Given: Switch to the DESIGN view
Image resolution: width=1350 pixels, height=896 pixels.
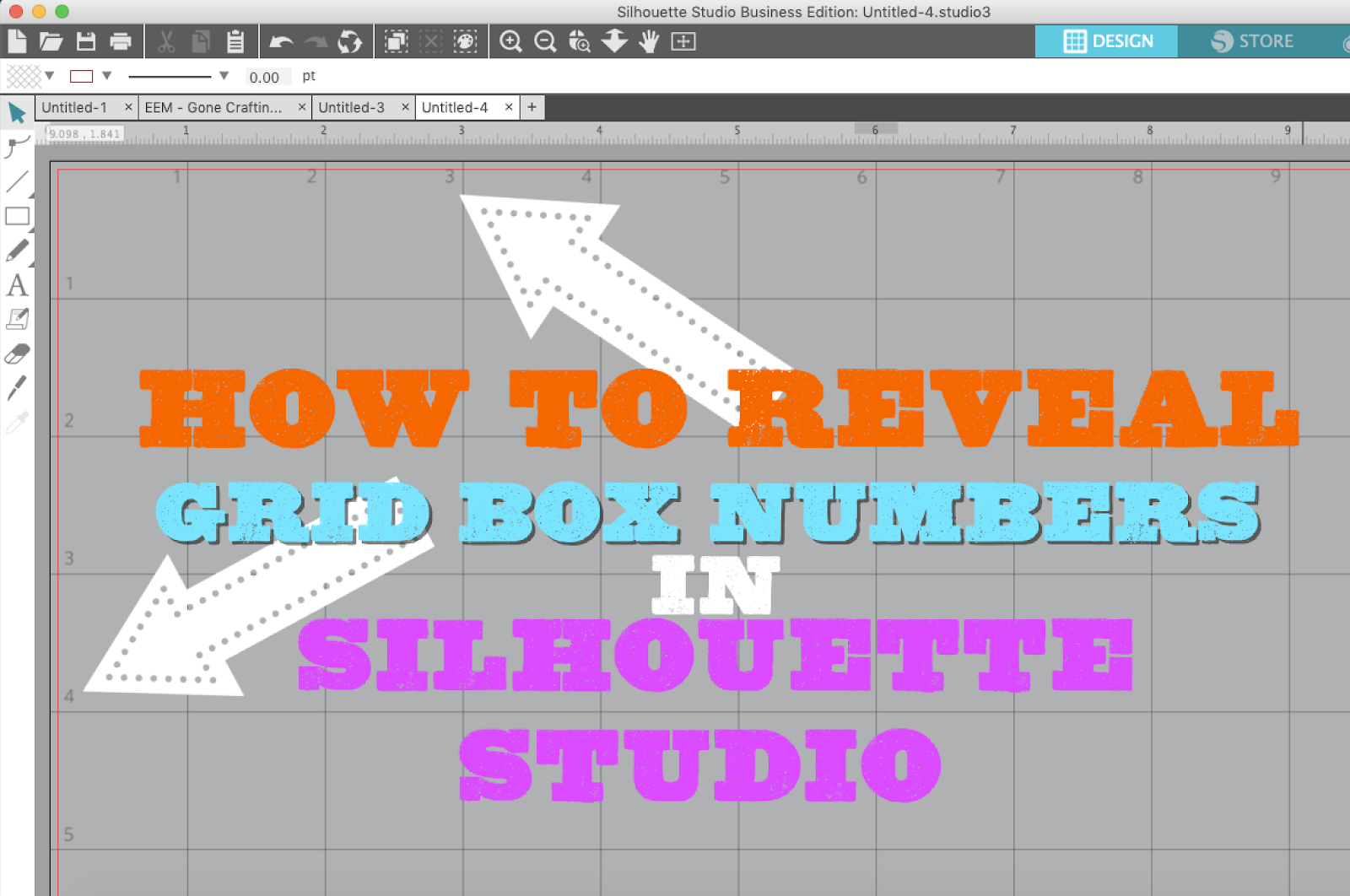Looking at the screenshot, I should pos(1107,40).
